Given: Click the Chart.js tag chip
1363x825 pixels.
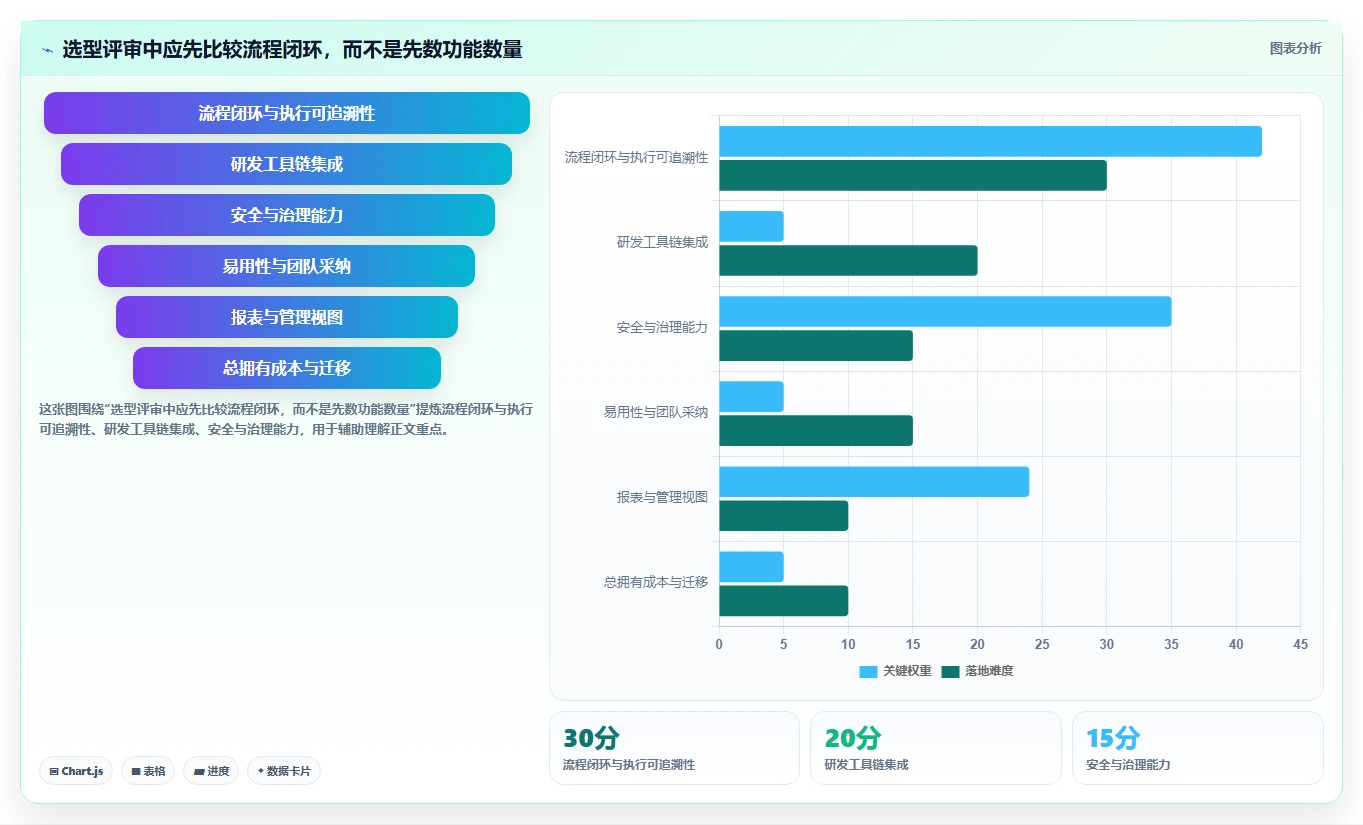Looking at the screenshot, I should [76, 771].
